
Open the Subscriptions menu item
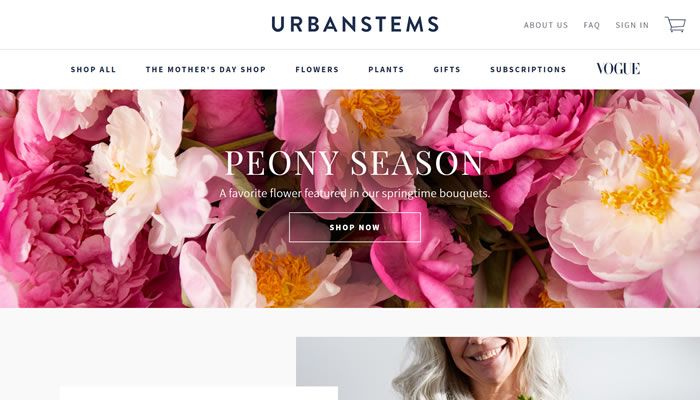click(x=528, y=69)
